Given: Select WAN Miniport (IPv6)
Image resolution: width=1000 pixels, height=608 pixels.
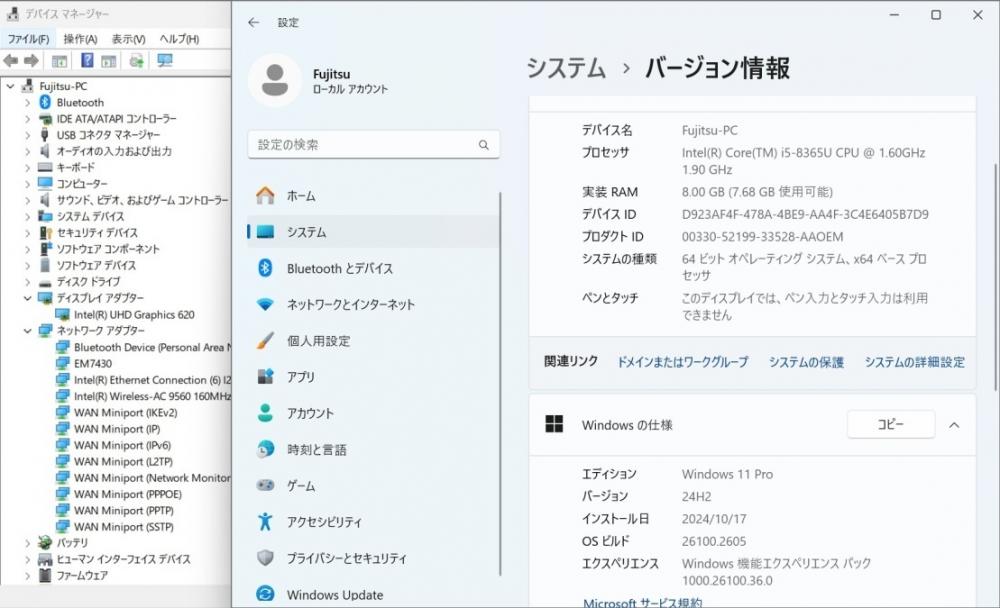Looking at the screenshot, I should tap(122, 445).
